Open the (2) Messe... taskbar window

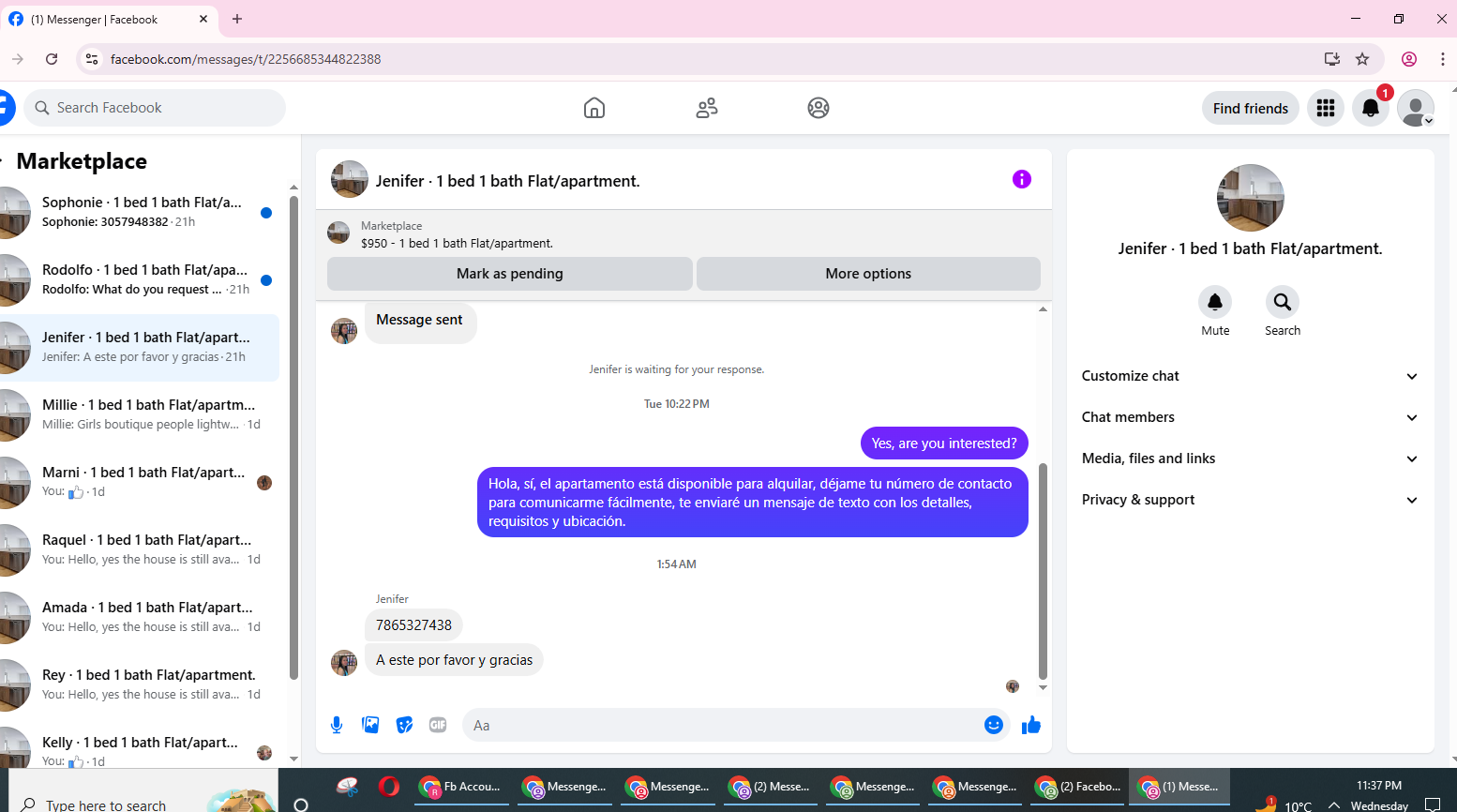(770, 787)
